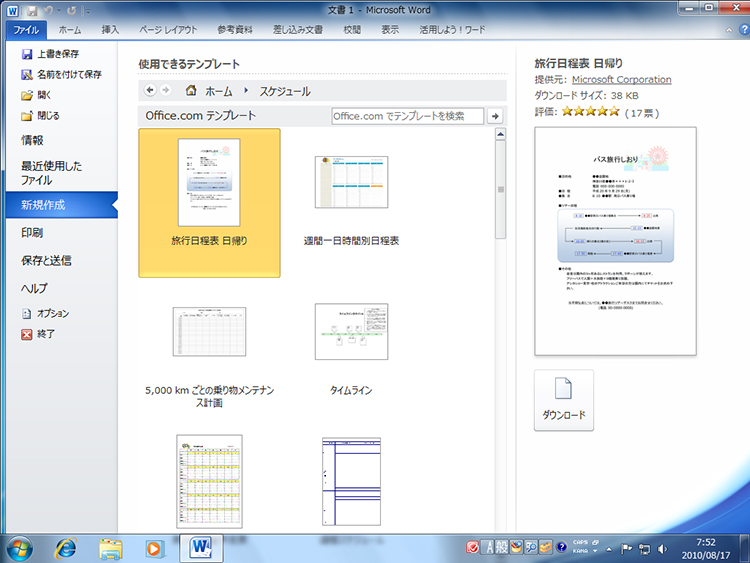750x563 pixels.
Task: Click the large template preview image
Action: click(x=615, y=241)
